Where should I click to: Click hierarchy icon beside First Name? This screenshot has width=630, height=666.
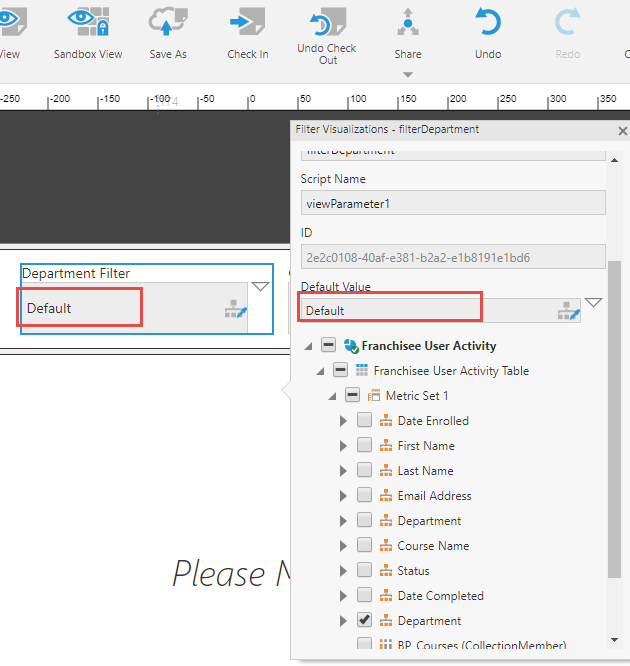pyautogui.click(x=386, y=446)
